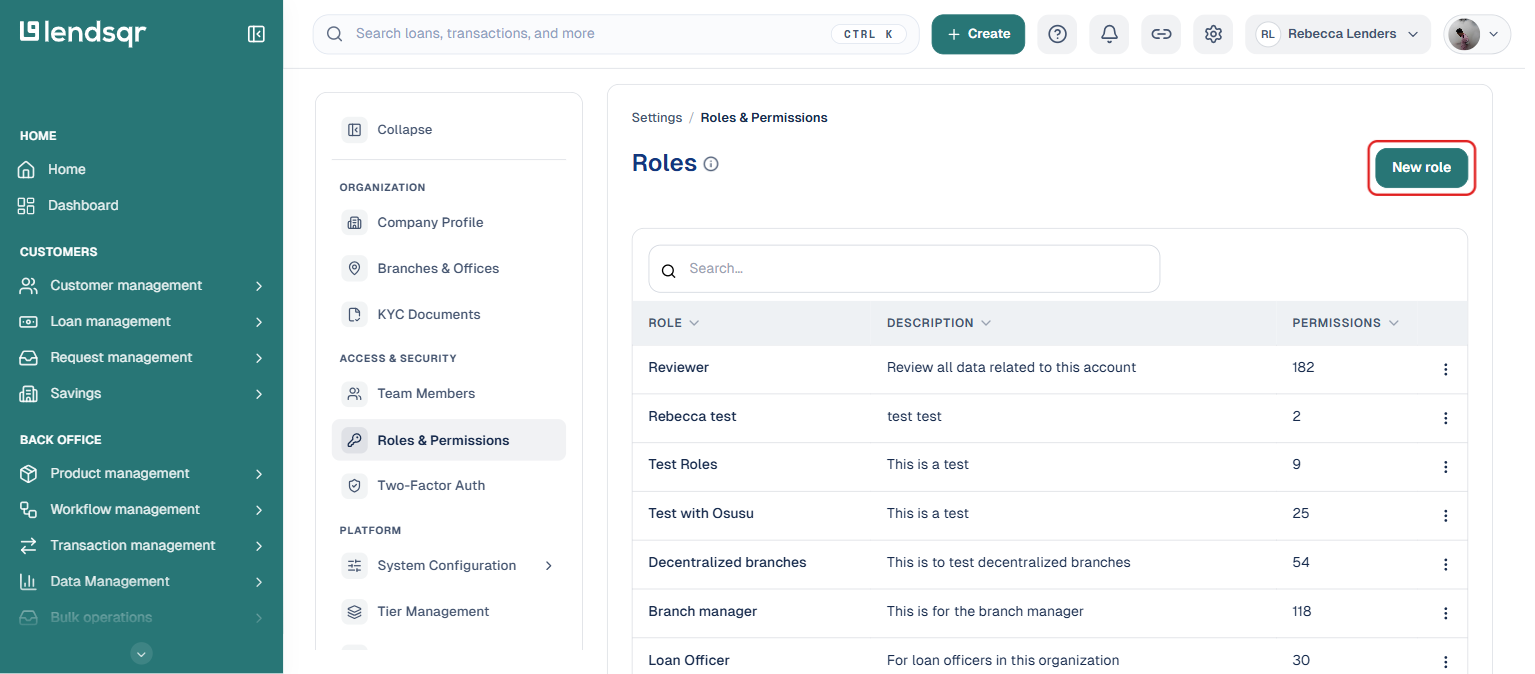This screenshot has width=1535, height=674.
Task: Open row actions menu for Rebecca test
Action: [1445, 418]
